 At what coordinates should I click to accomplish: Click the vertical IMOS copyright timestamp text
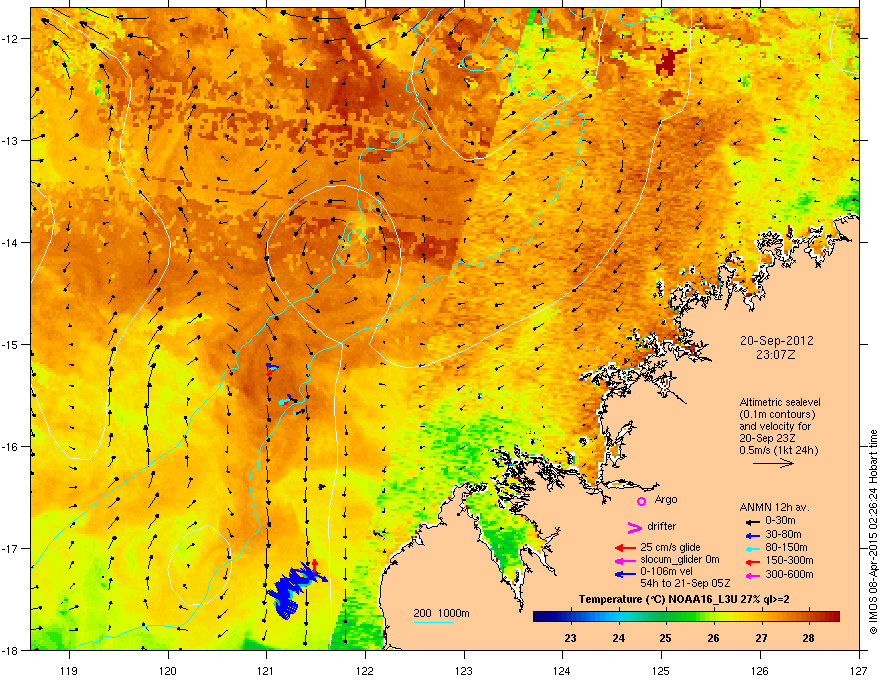[873, 532]
